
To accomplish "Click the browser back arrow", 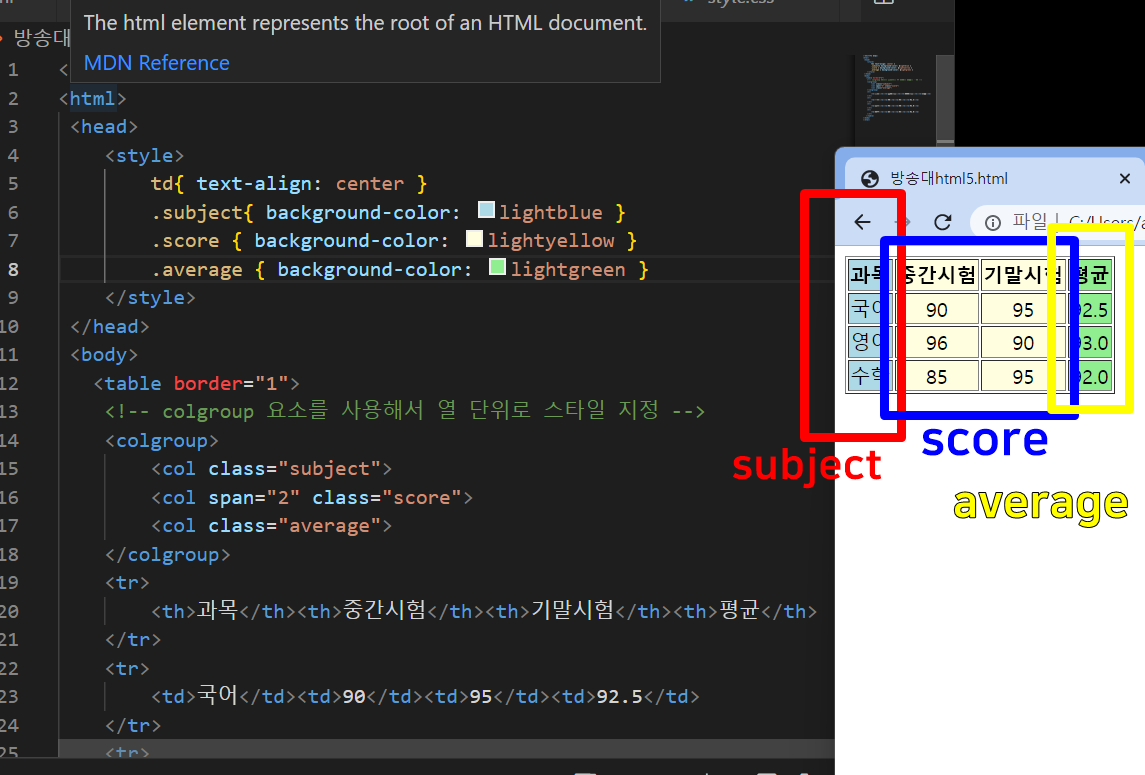I will [862, 222].
